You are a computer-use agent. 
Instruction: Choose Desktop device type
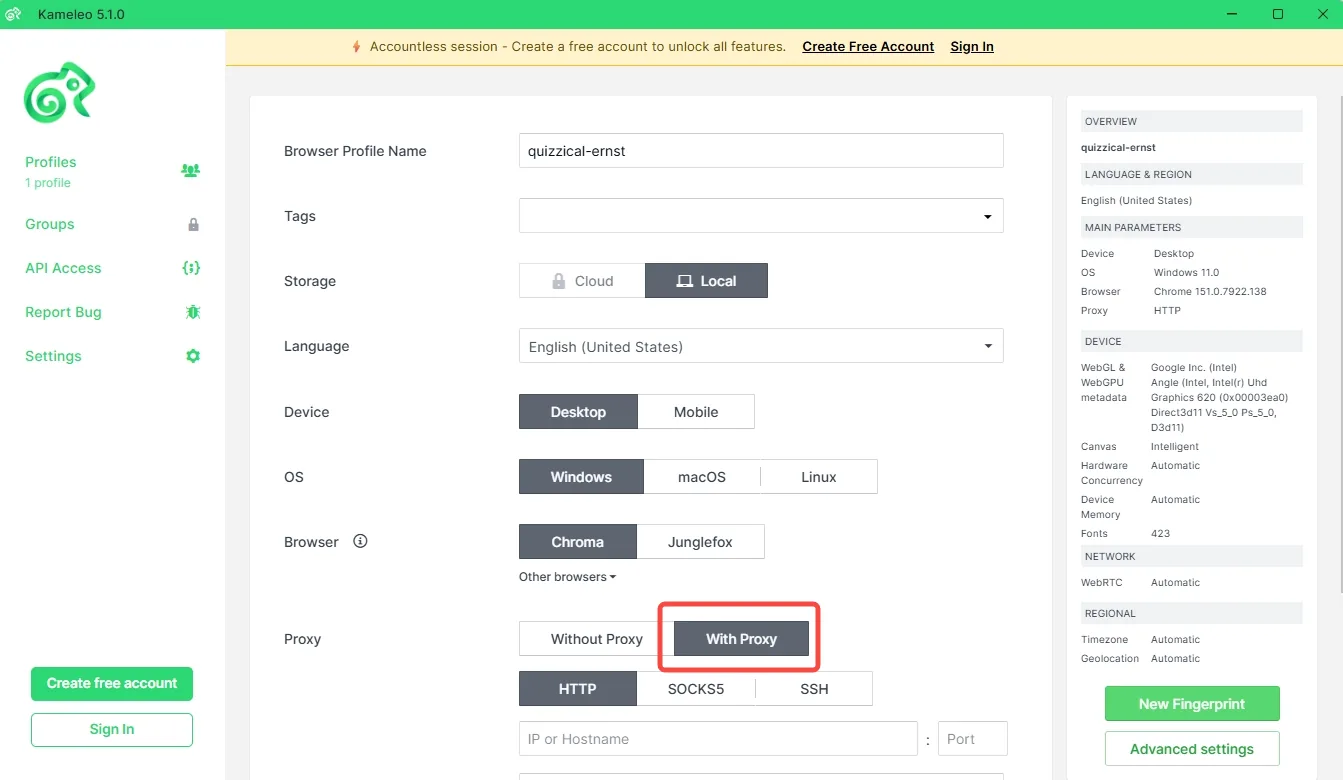click(578, 412)
